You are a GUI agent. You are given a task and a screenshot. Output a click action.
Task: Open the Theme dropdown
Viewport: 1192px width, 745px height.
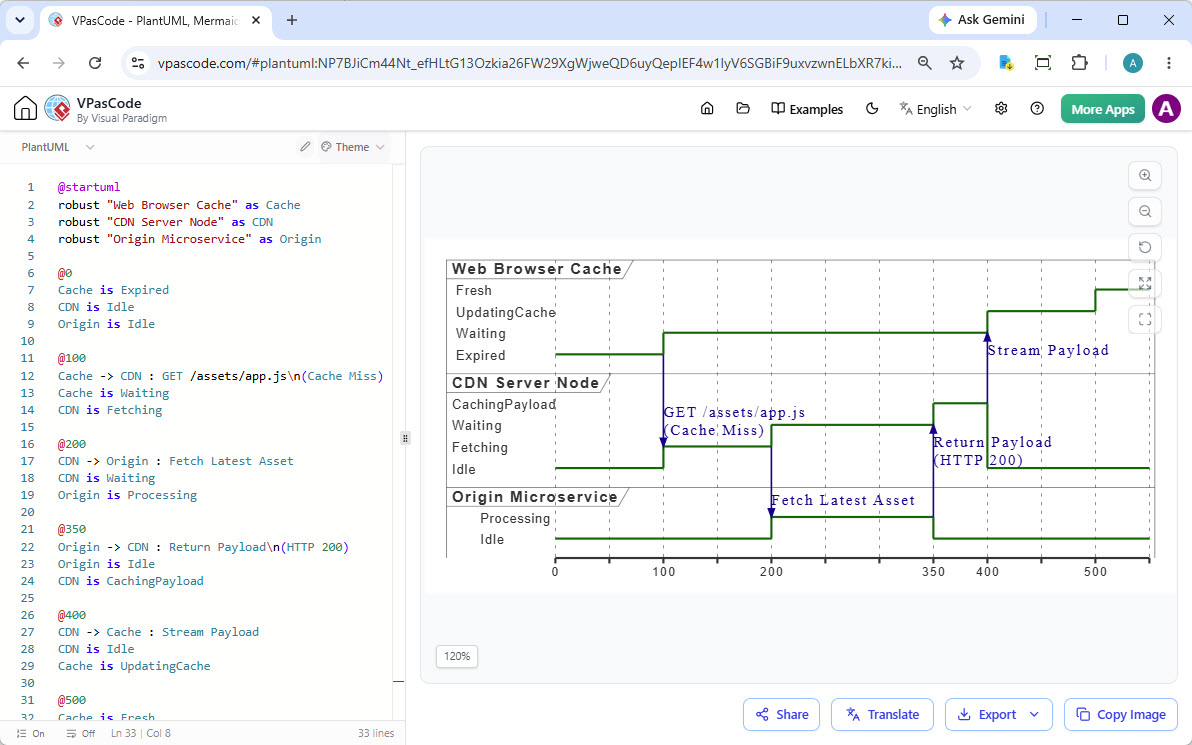(x=353, y=147)
